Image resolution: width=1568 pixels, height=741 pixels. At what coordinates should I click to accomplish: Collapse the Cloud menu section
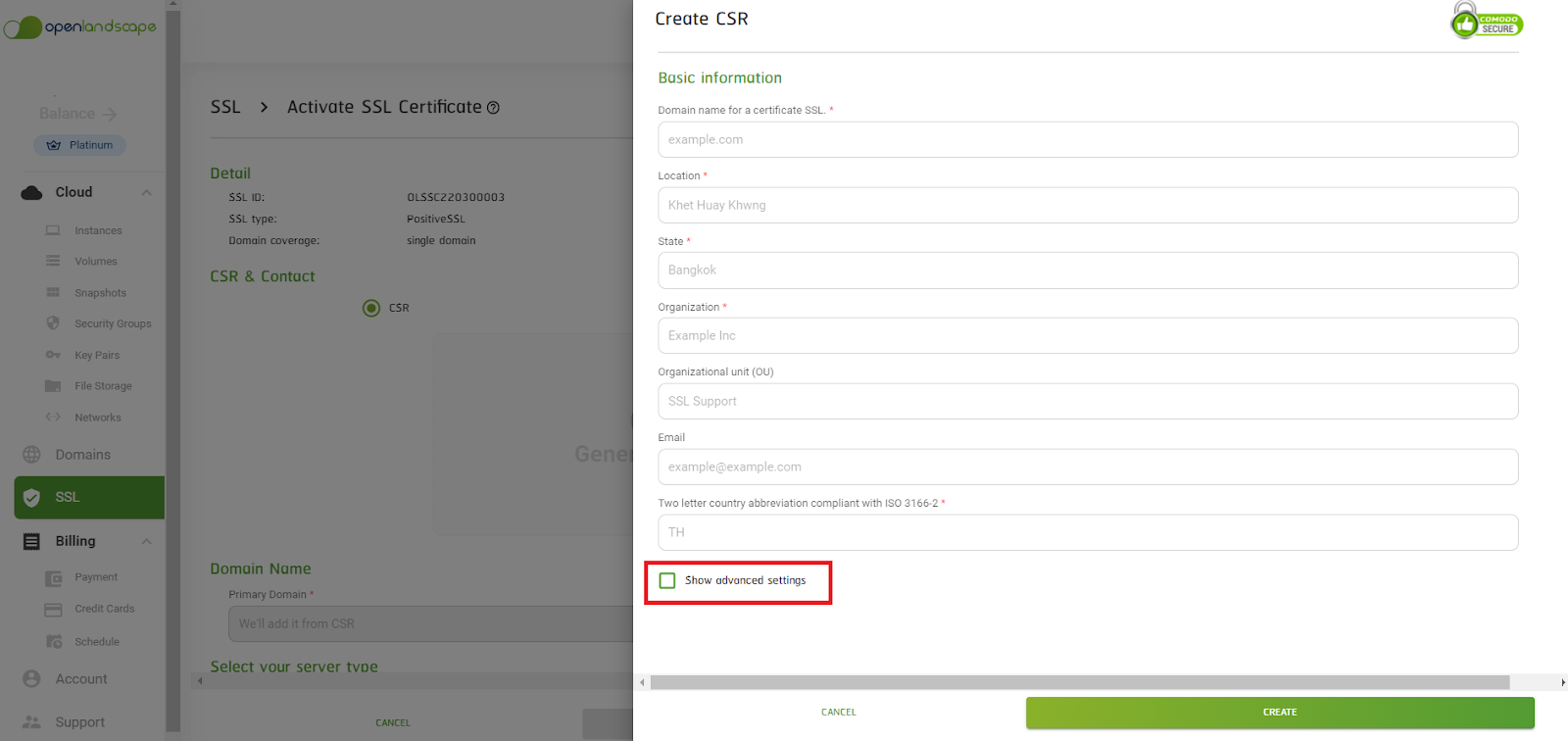tap(146, 192)
